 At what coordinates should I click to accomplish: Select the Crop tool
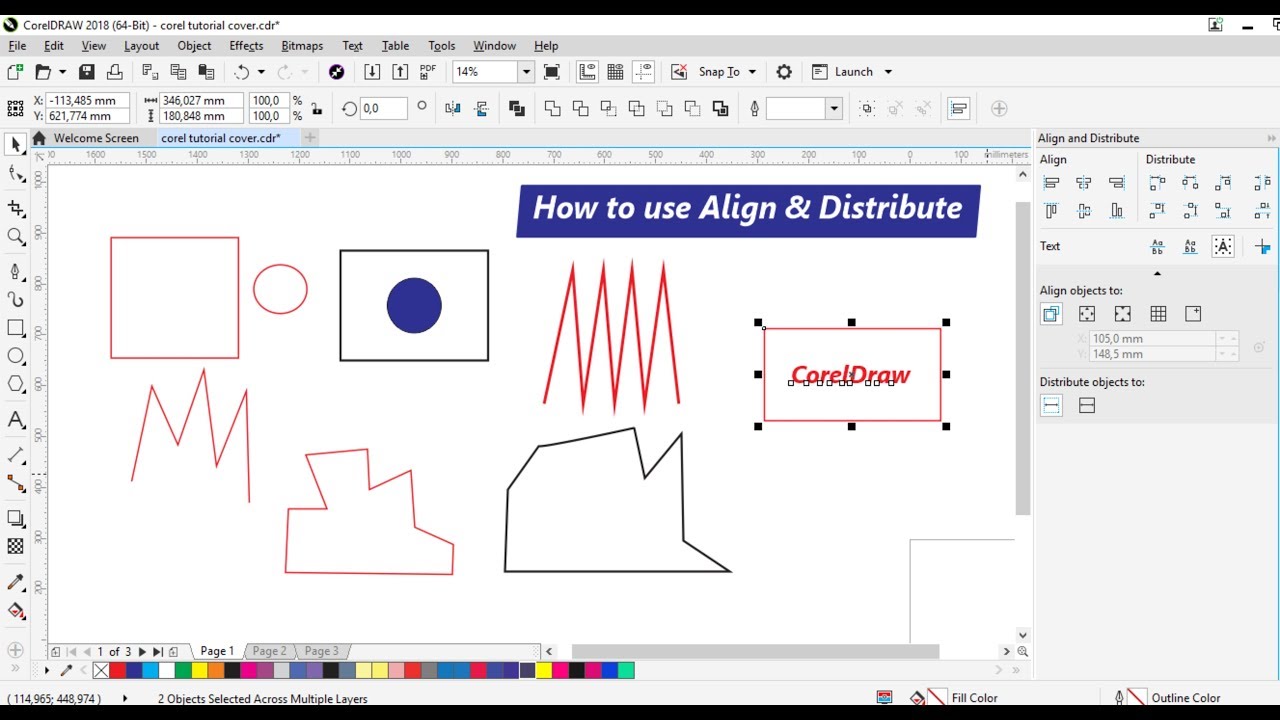(15, 208)
